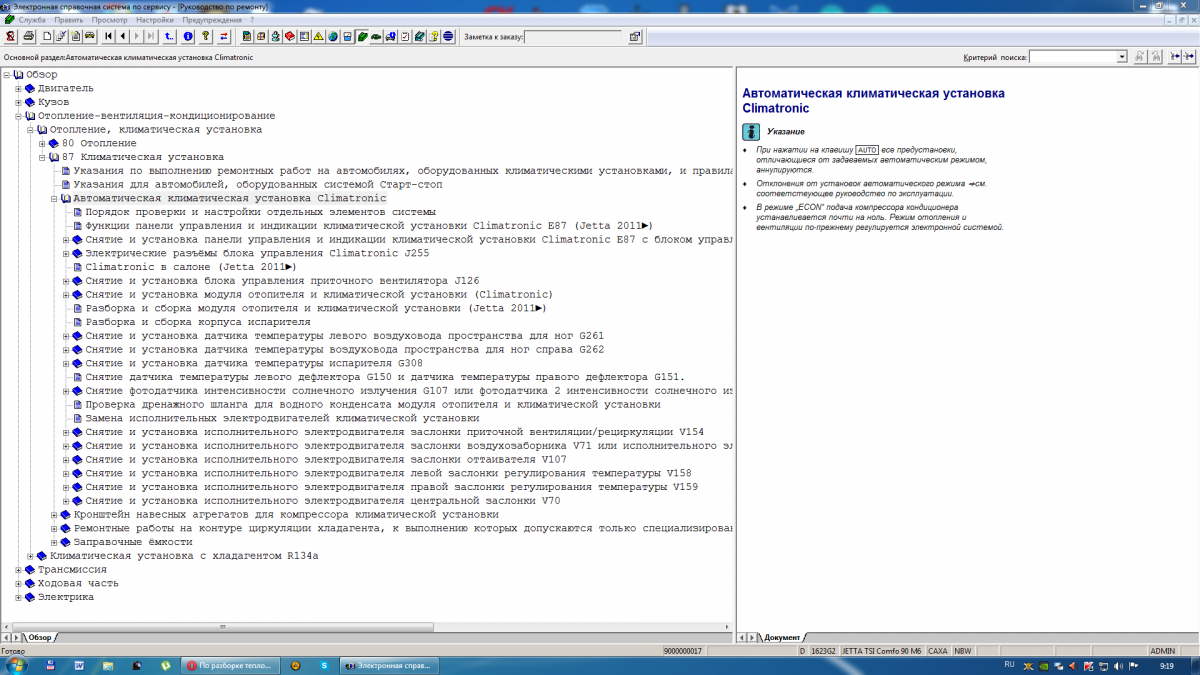Click the blank new page toolbar icon

pyautogui.click(x=47, y=37)
